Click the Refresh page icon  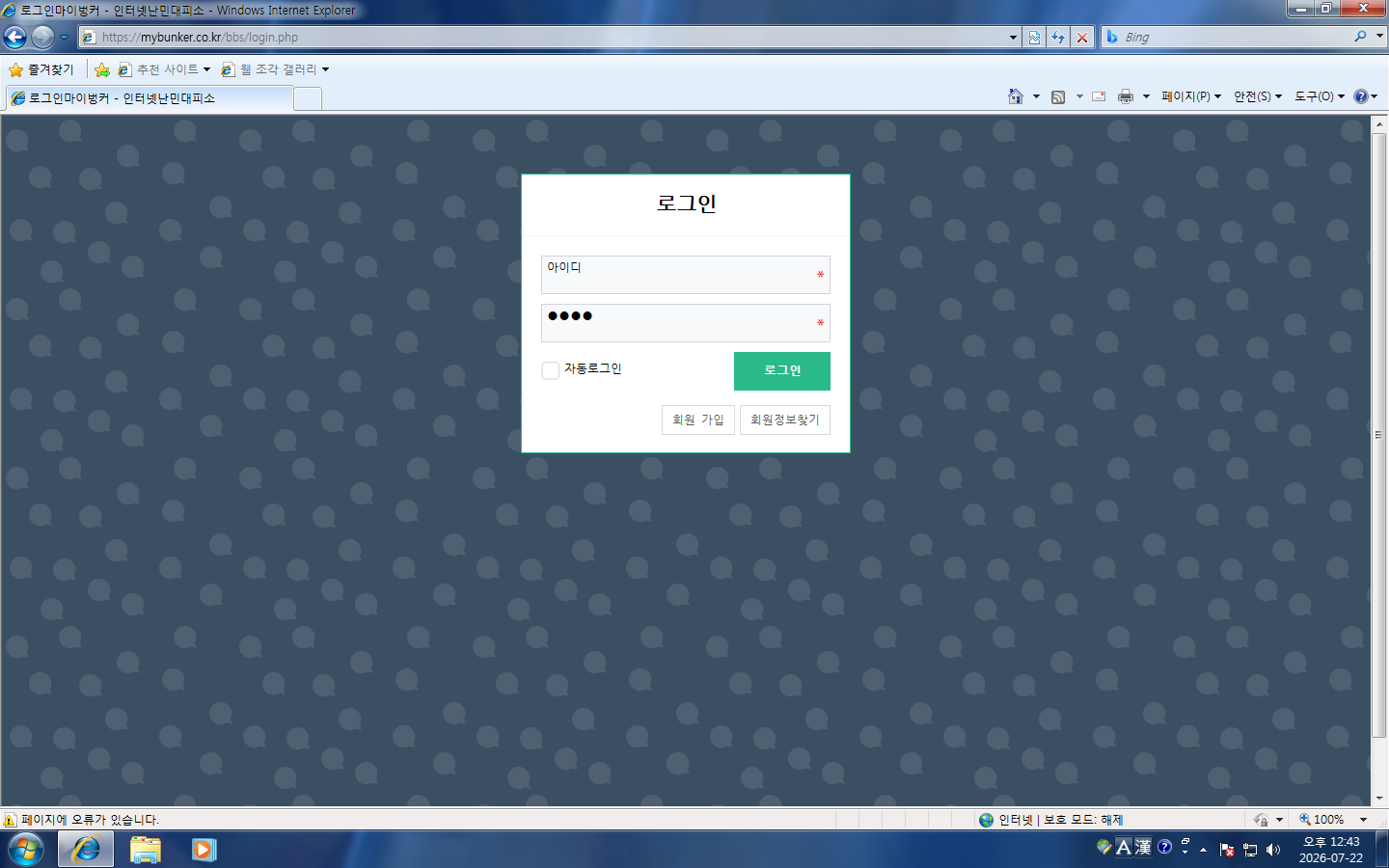point(1058,38)
